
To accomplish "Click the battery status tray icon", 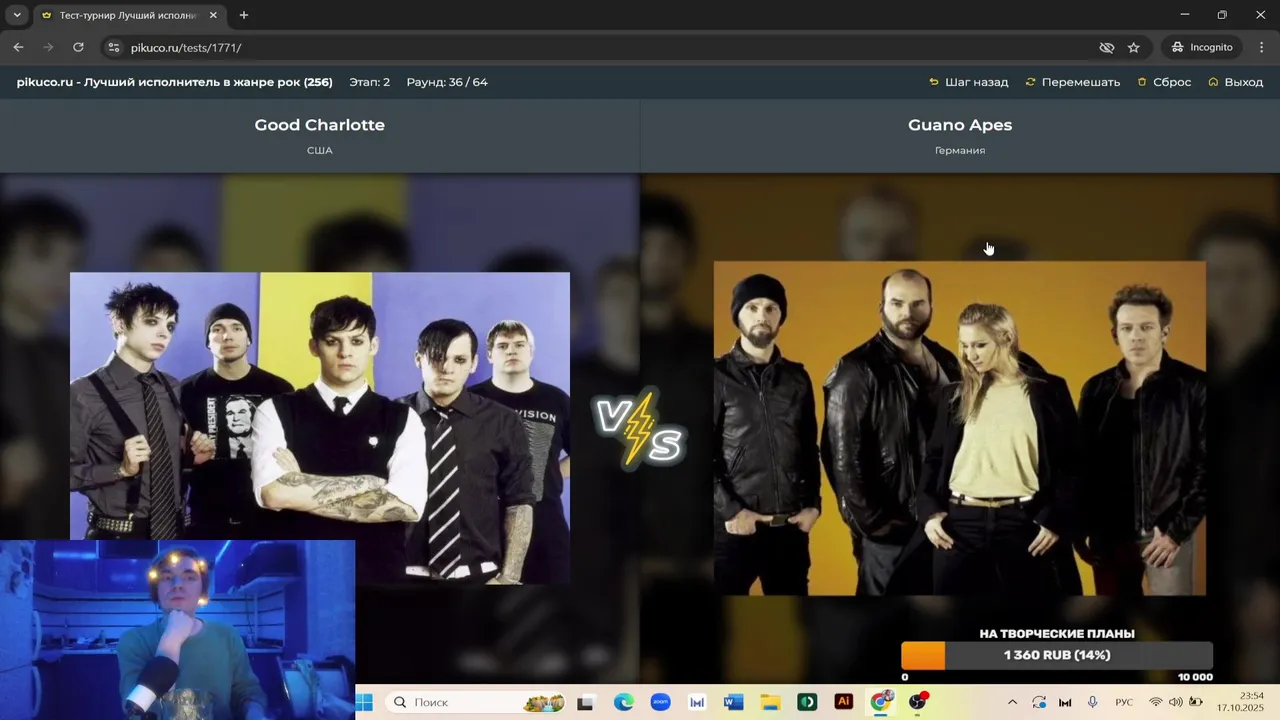I will click(1195, 702).
